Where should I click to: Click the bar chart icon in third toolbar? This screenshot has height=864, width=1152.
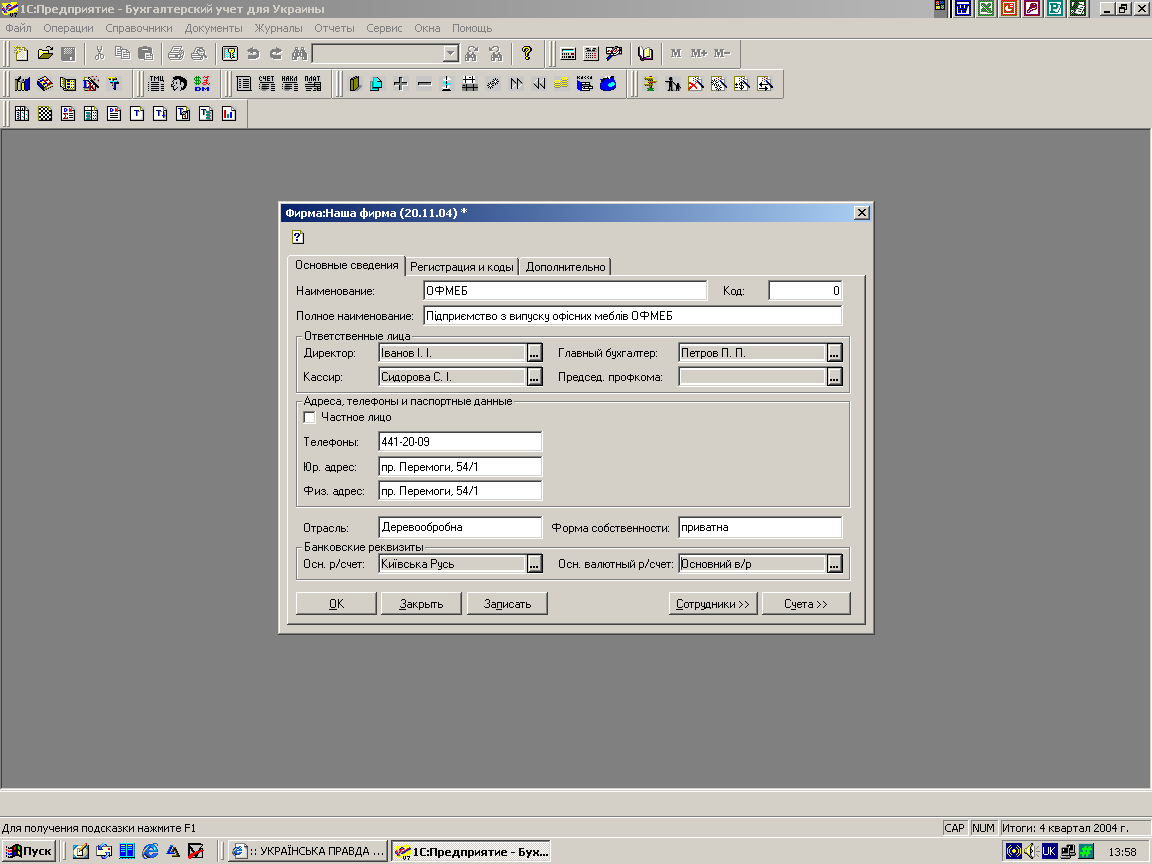tap(229, 114)
